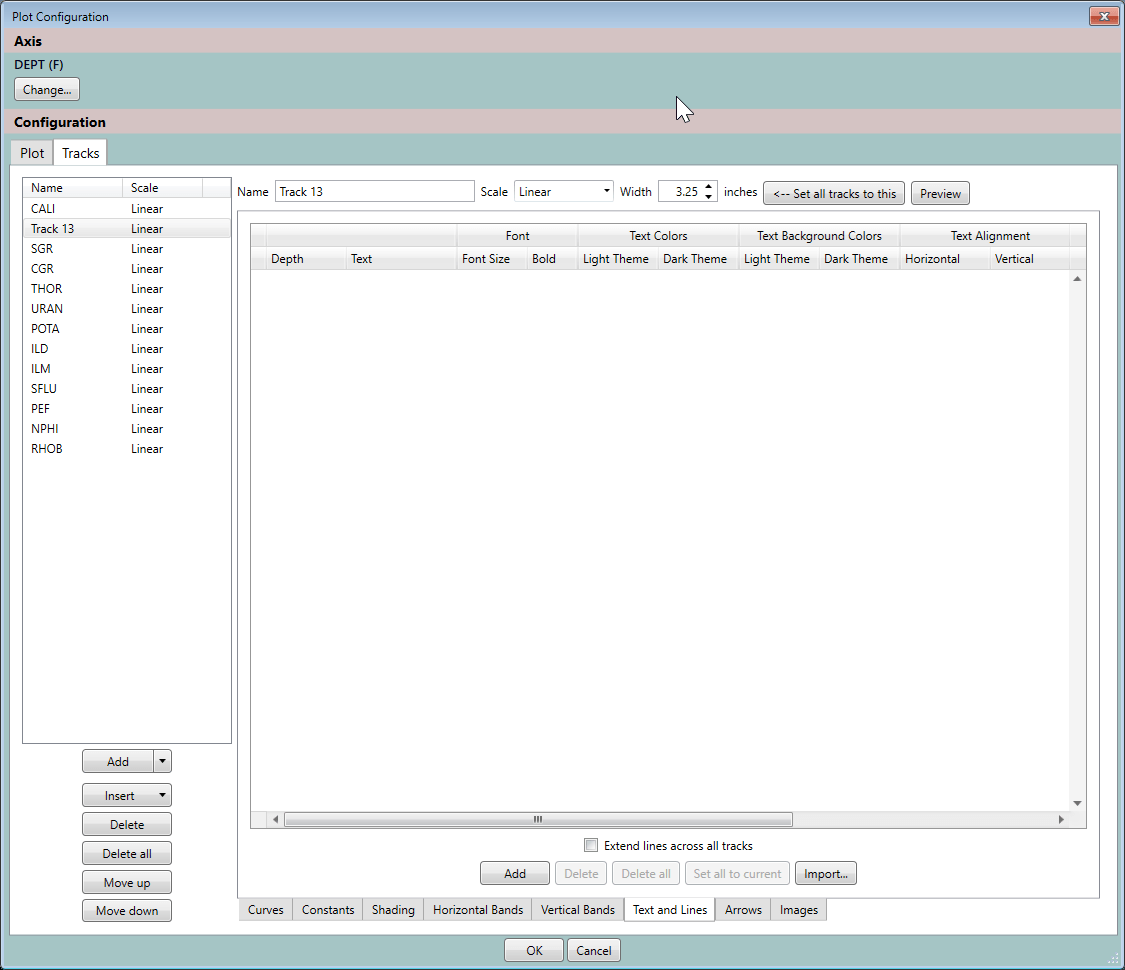1125x970 pixels.
Task: Open the Vertical Bands tab
Action: pyautogui.click(x=577, y=910)
